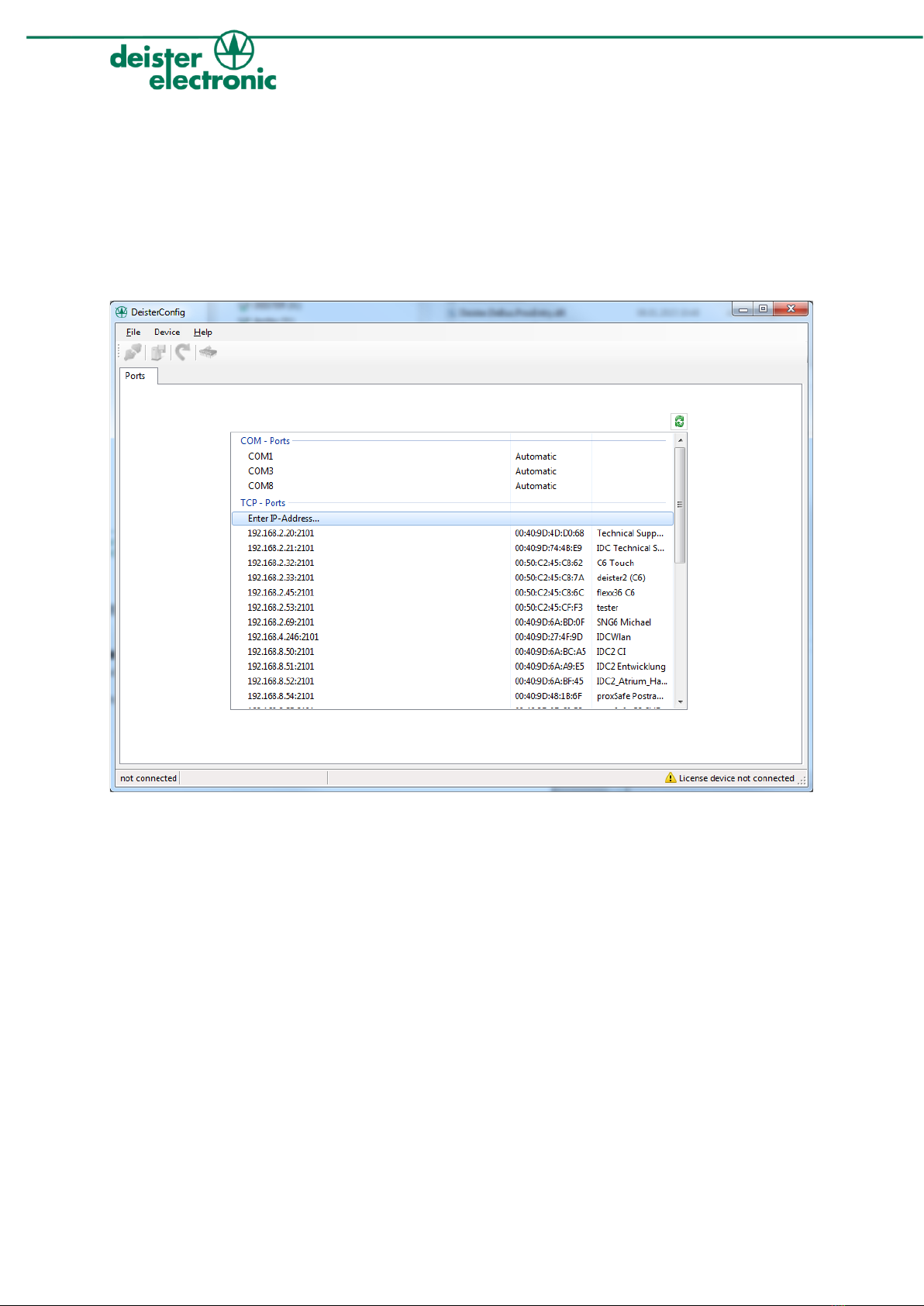Select TCP port 192.168.2.33:2101

click(x=281, y=577)
